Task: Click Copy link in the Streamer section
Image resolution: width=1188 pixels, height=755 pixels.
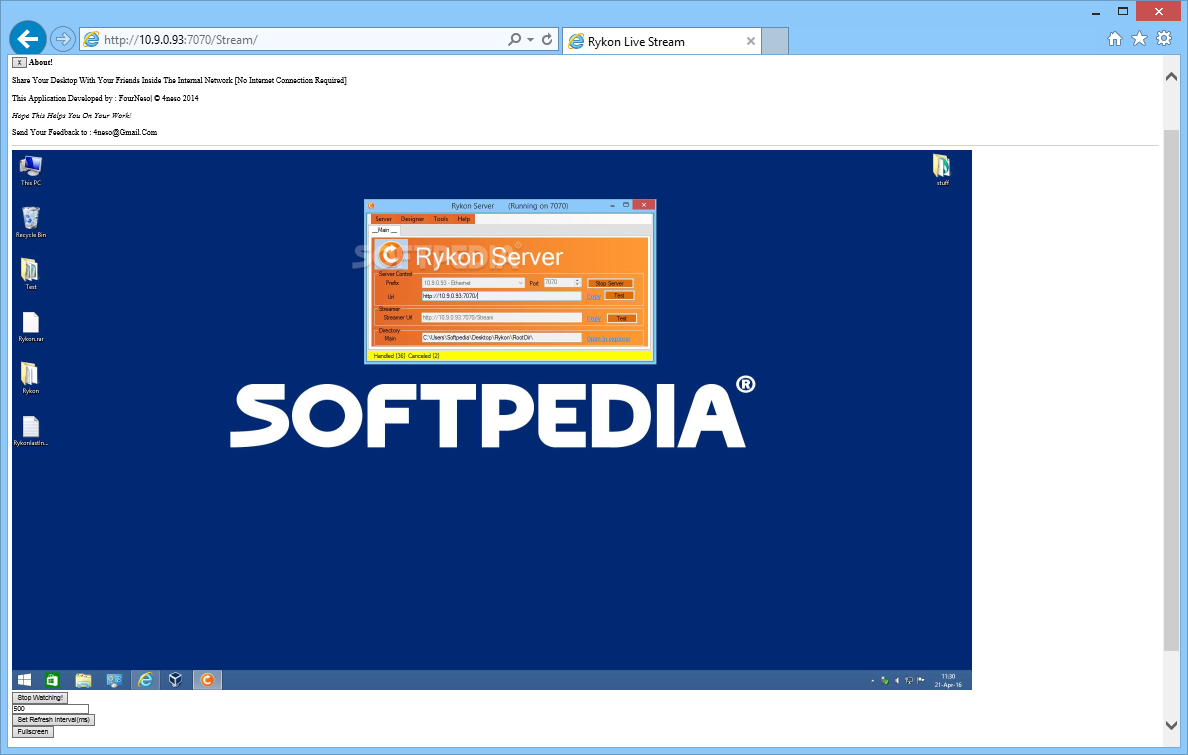Action: [593, 318]
